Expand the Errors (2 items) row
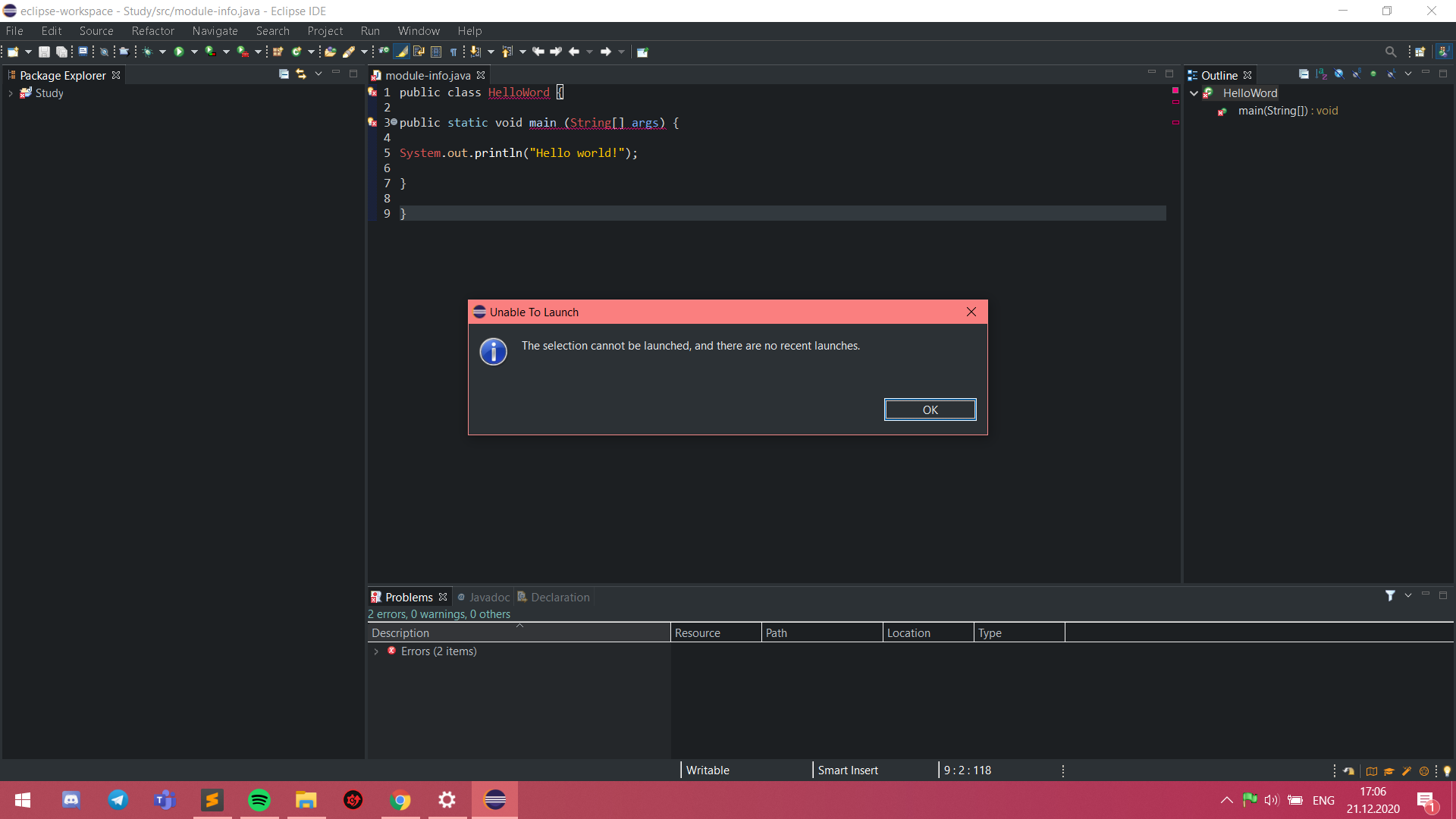Viewport: 1456px width, 819px height. 376,651
